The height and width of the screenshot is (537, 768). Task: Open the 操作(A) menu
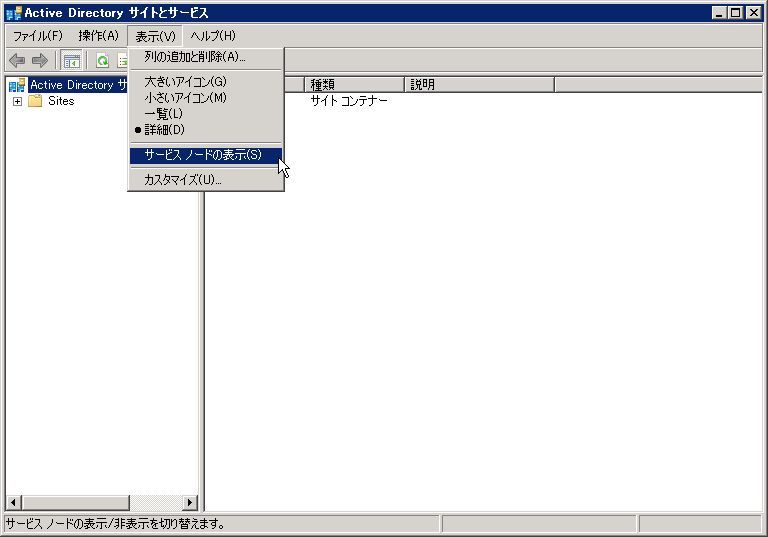[98, 36]
